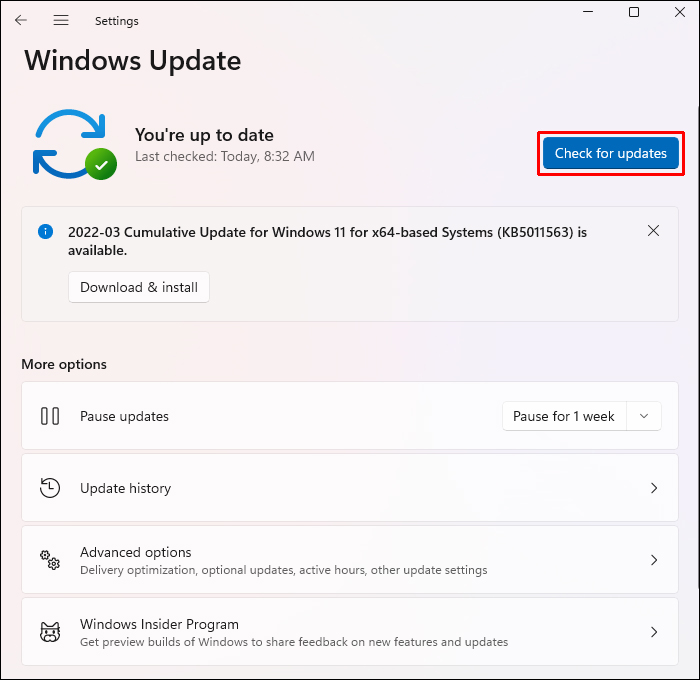Click the Windows Insider Program chevron
Image resolution: width=700 pixels, height=680 pixels.
pyautogui.click(x=654, y=632)
